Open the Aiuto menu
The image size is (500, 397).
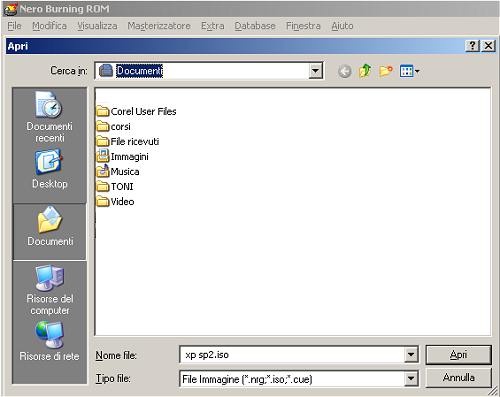coord(342,26)
